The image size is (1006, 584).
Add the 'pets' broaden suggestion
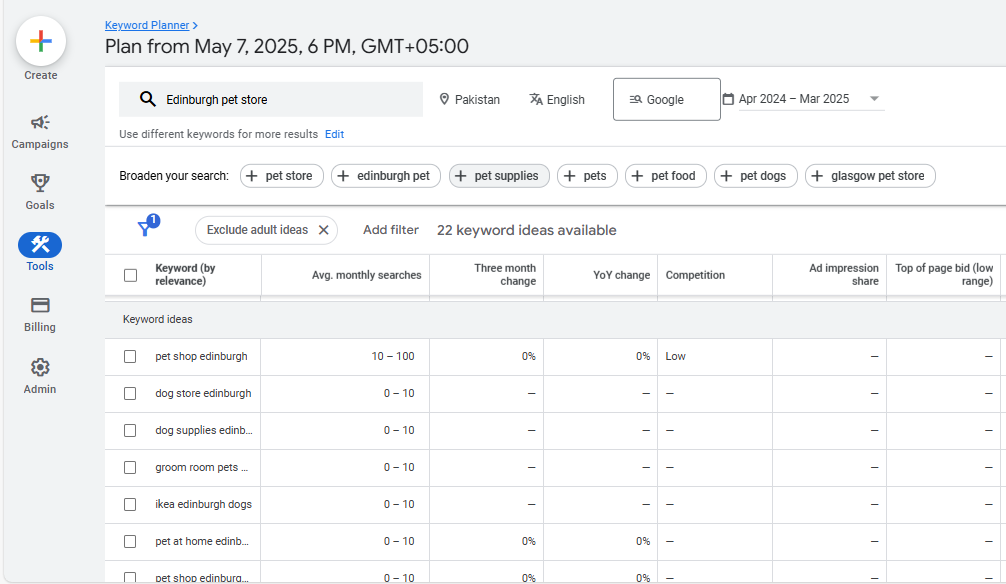(x=587, y=176)
